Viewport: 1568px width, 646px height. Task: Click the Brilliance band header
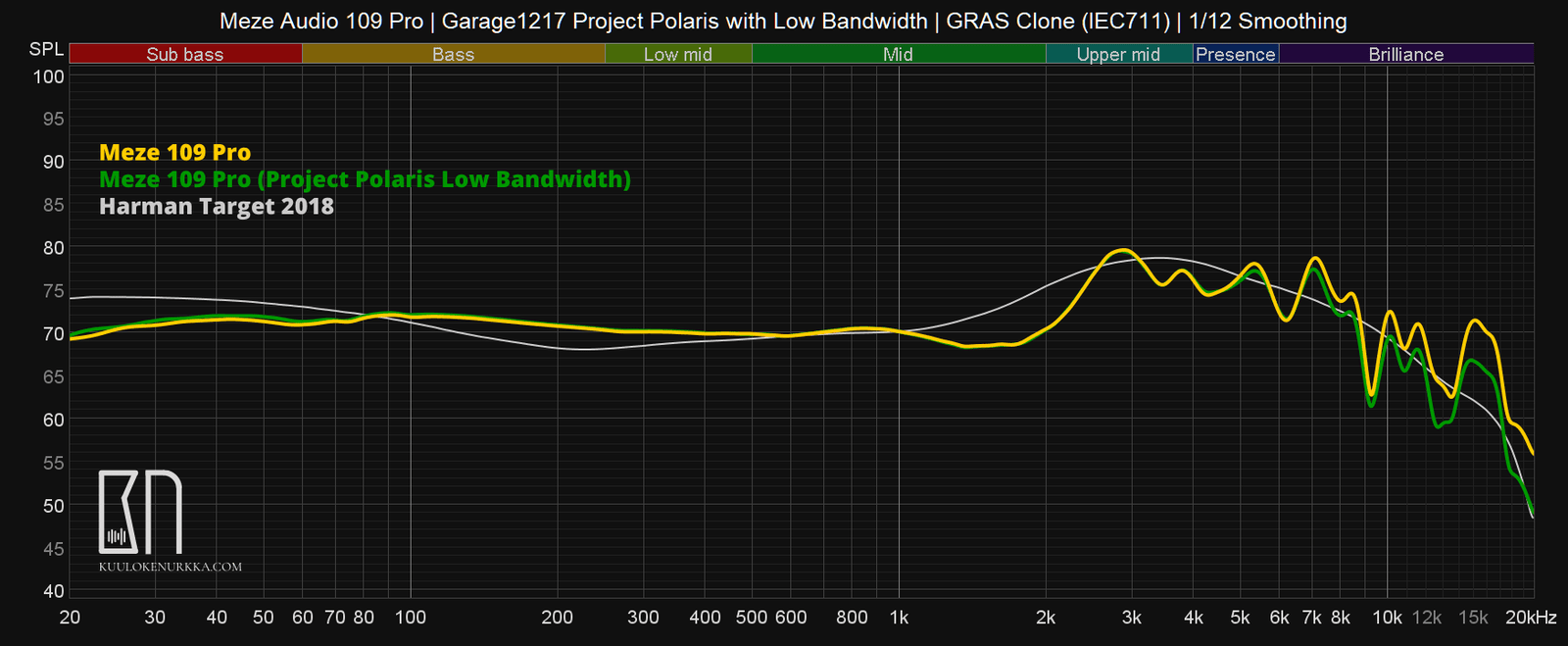(x=1405, y=55)
